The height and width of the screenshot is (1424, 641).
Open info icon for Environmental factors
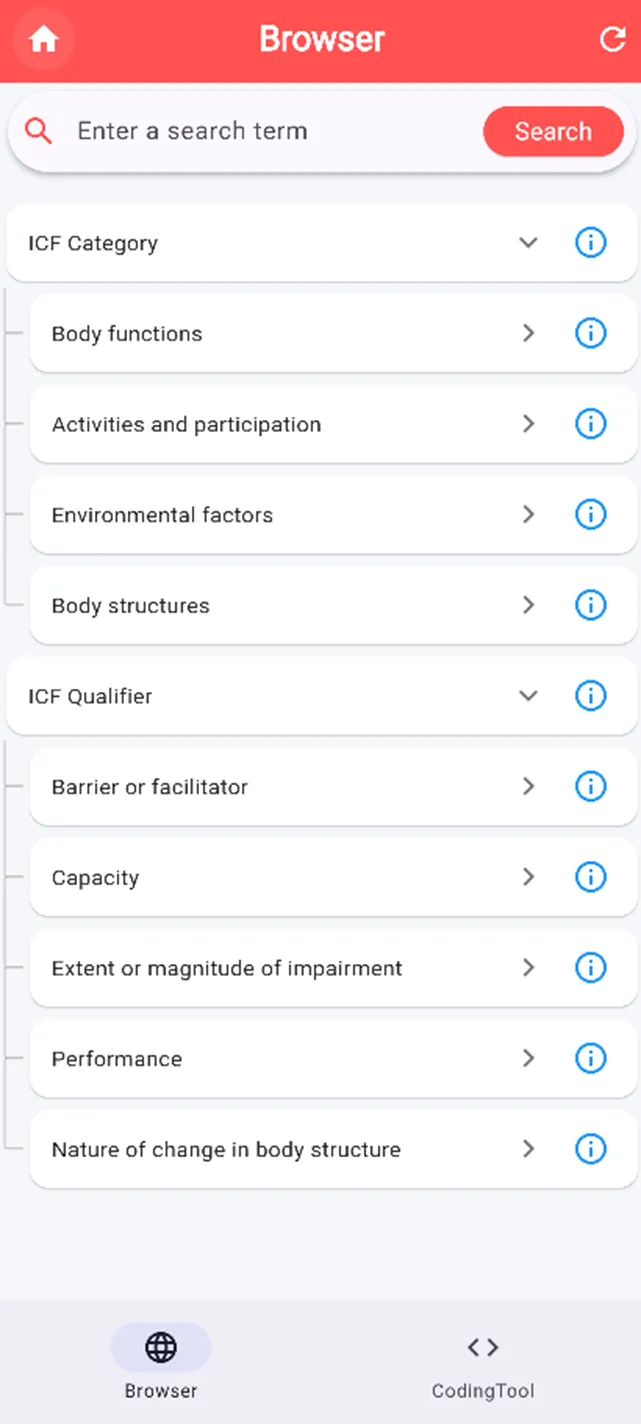[x=591, y=515]
